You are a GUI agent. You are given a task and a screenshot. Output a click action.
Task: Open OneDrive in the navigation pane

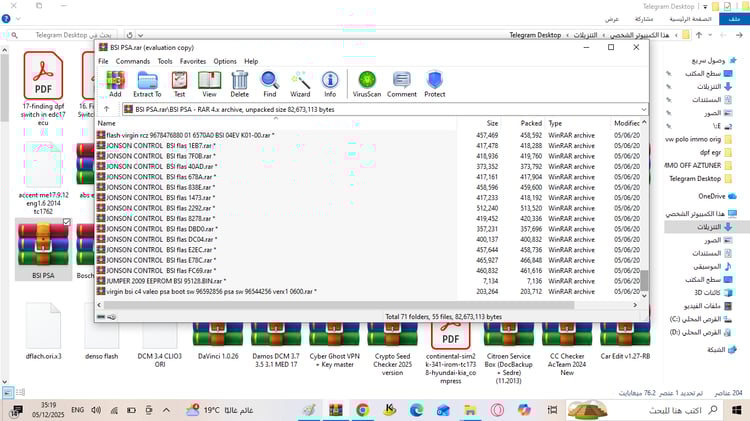click(717, 196)
